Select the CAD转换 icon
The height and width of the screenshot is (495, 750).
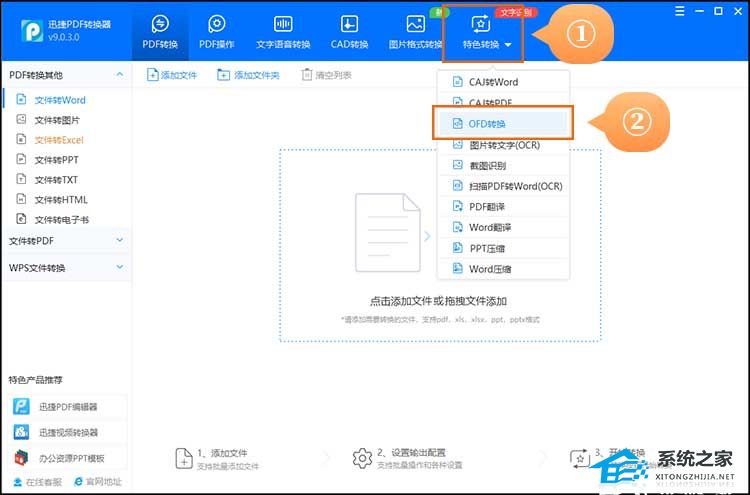pos(349,24)
